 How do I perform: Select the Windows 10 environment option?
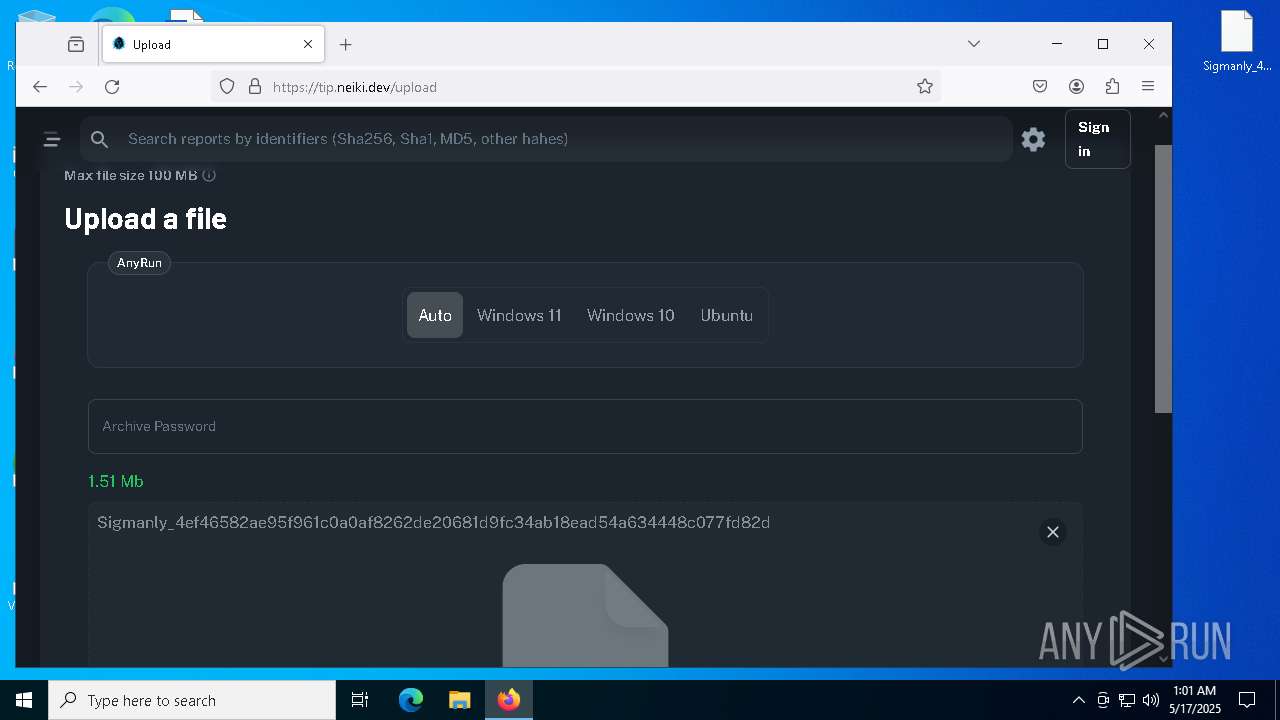click(631, 315)
